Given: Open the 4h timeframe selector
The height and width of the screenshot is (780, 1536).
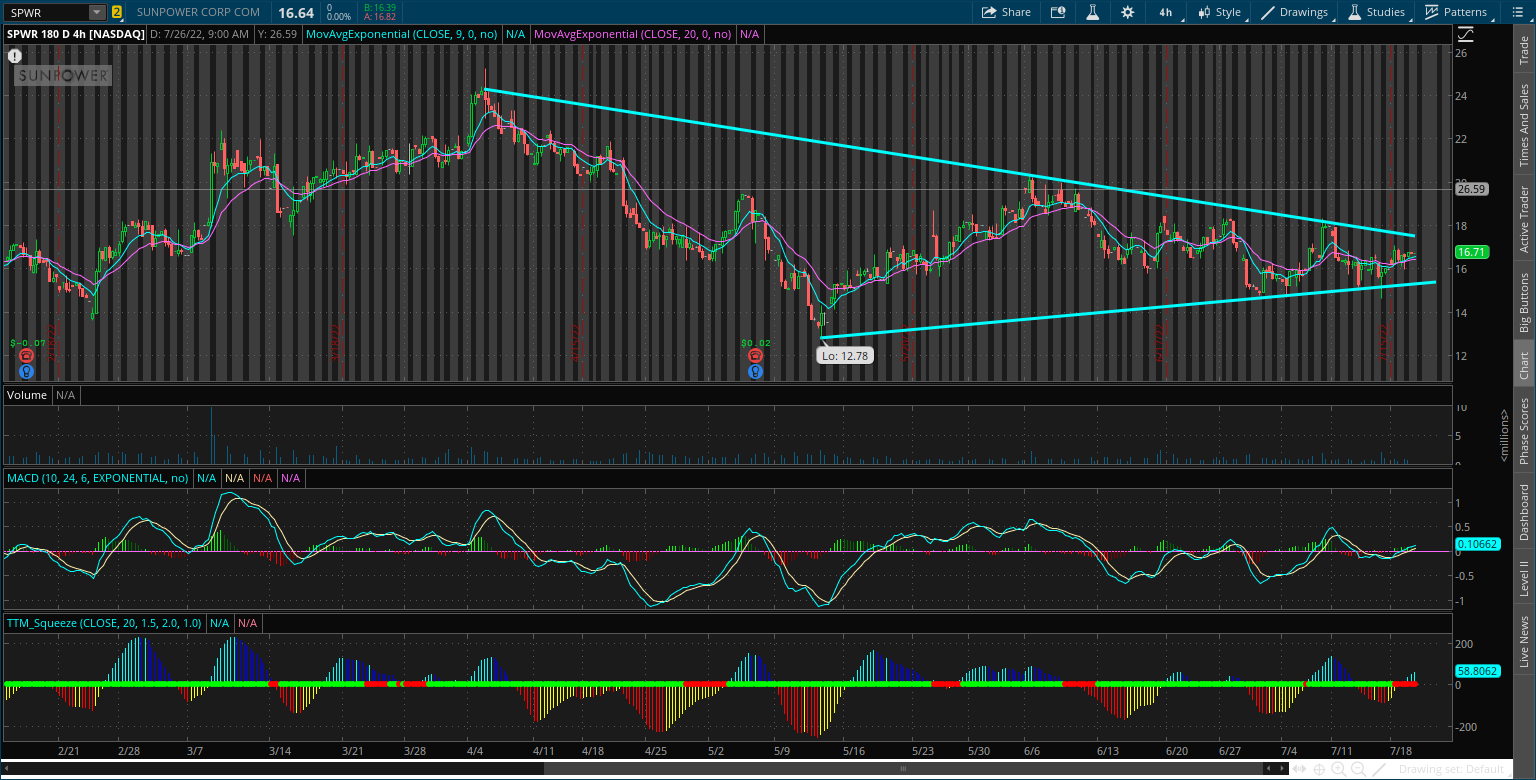Looking at the screenshot, I should pyautogui.click(x=1165, y=12).
